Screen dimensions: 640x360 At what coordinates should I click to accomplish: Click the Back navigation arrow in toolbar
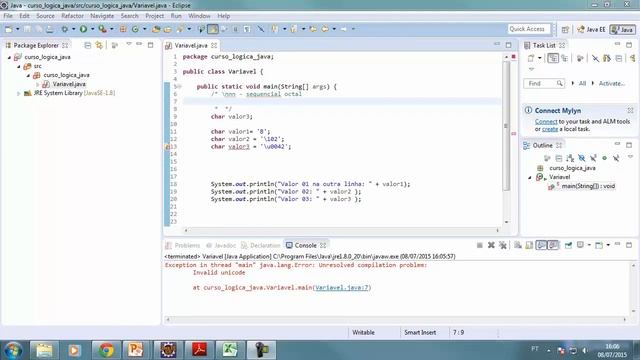click(x=325, y=29)
